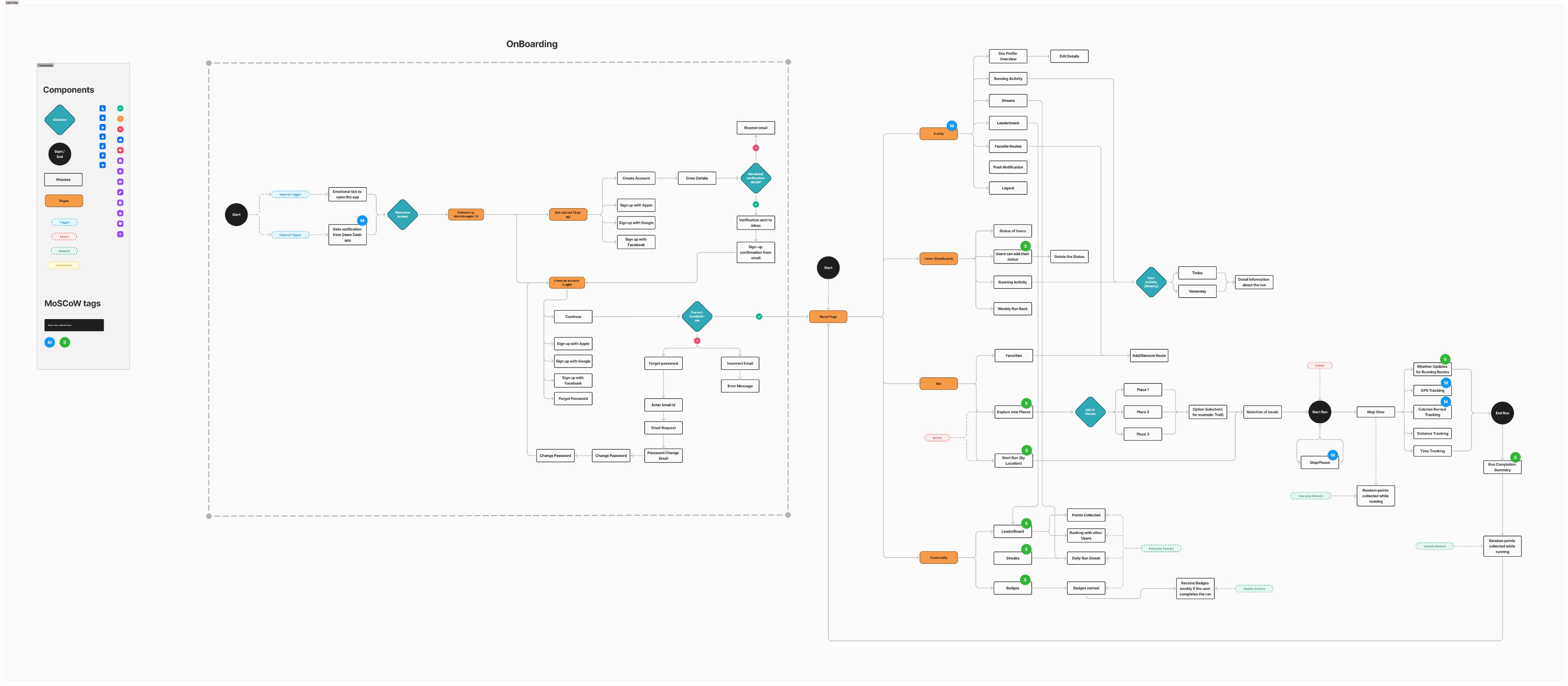Click the OnBoarding section title
This screenshot has height=686, width=1568.
tap(531, 44)
